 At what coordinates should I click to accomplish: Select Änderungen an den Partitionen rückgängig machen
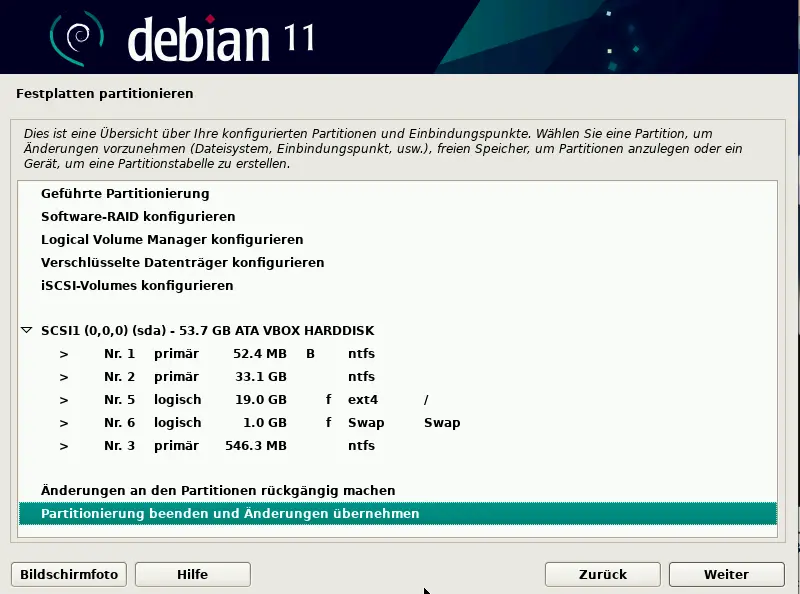[x=218, y=490]
